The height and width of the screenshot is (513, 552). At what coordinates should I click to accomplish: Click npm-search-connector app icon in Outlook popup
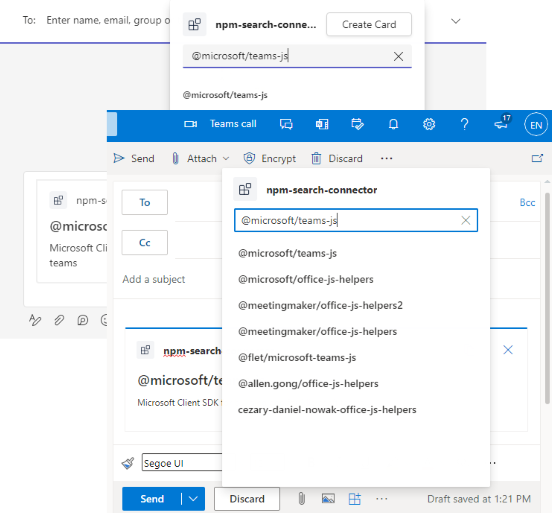pos(245,189)
